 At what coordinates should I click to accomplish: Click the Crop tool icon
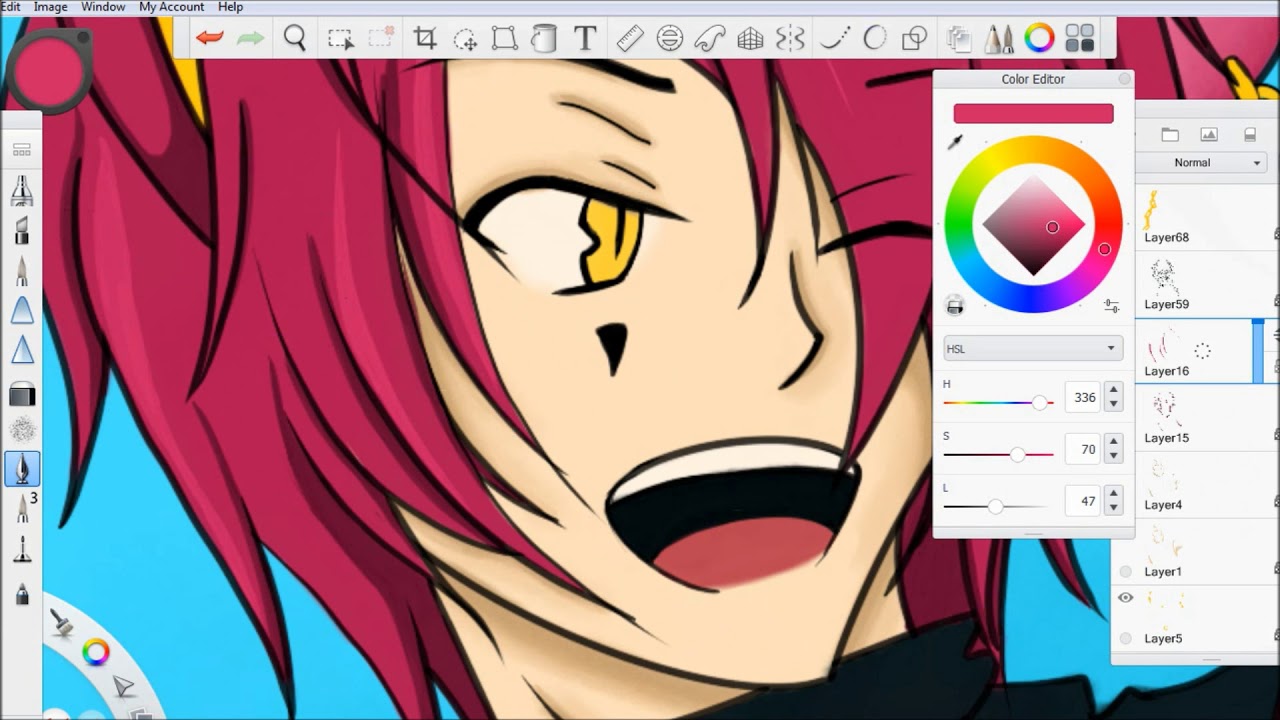[x=425, y=38]
